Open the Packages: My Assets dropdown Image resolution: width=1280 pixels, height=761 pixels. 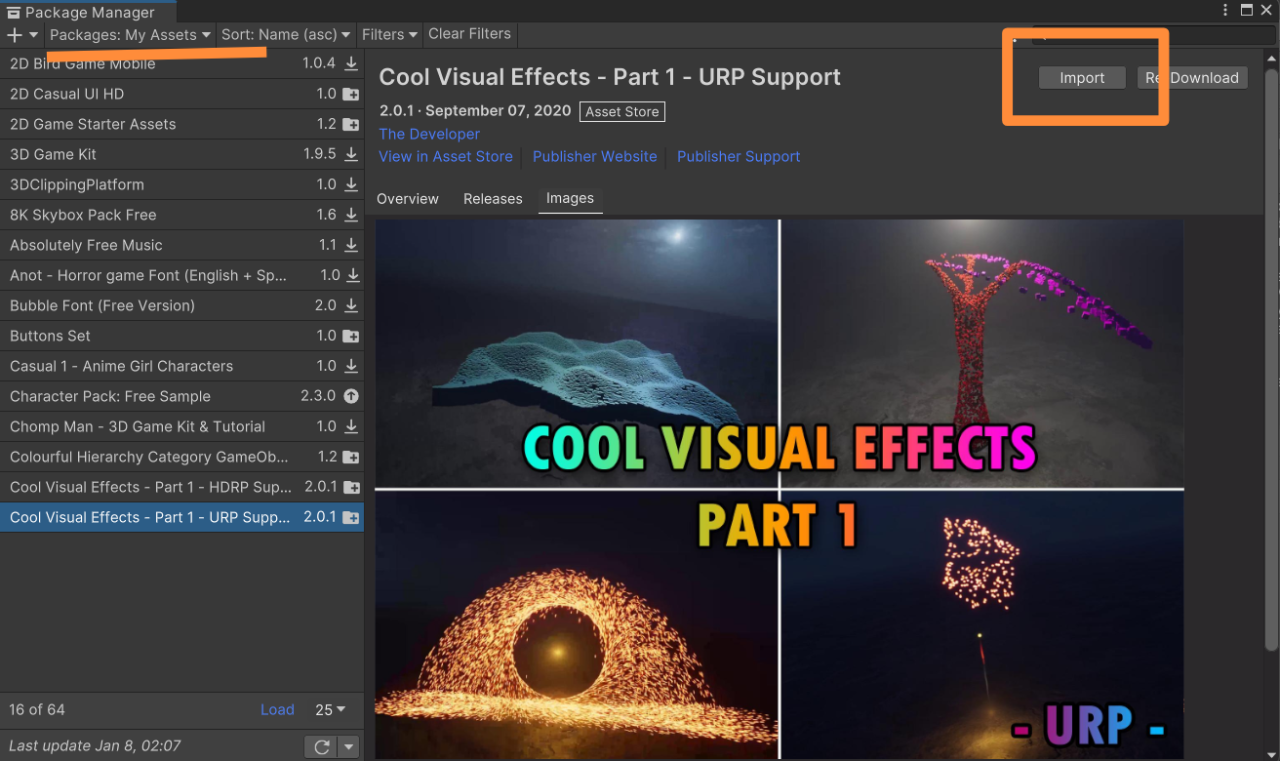pyautogui.click(x=130, y=35)
